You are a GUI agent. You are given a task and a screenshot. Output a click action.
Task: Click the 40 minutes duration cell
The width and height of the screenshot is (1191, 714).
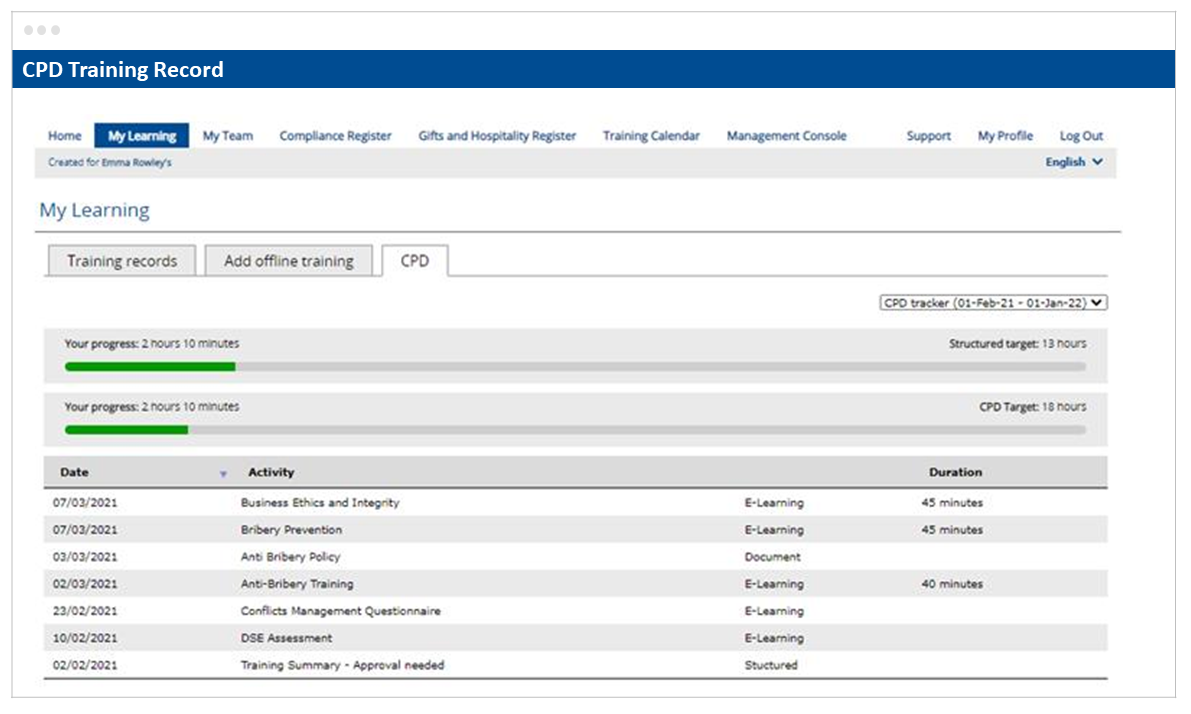952,583
